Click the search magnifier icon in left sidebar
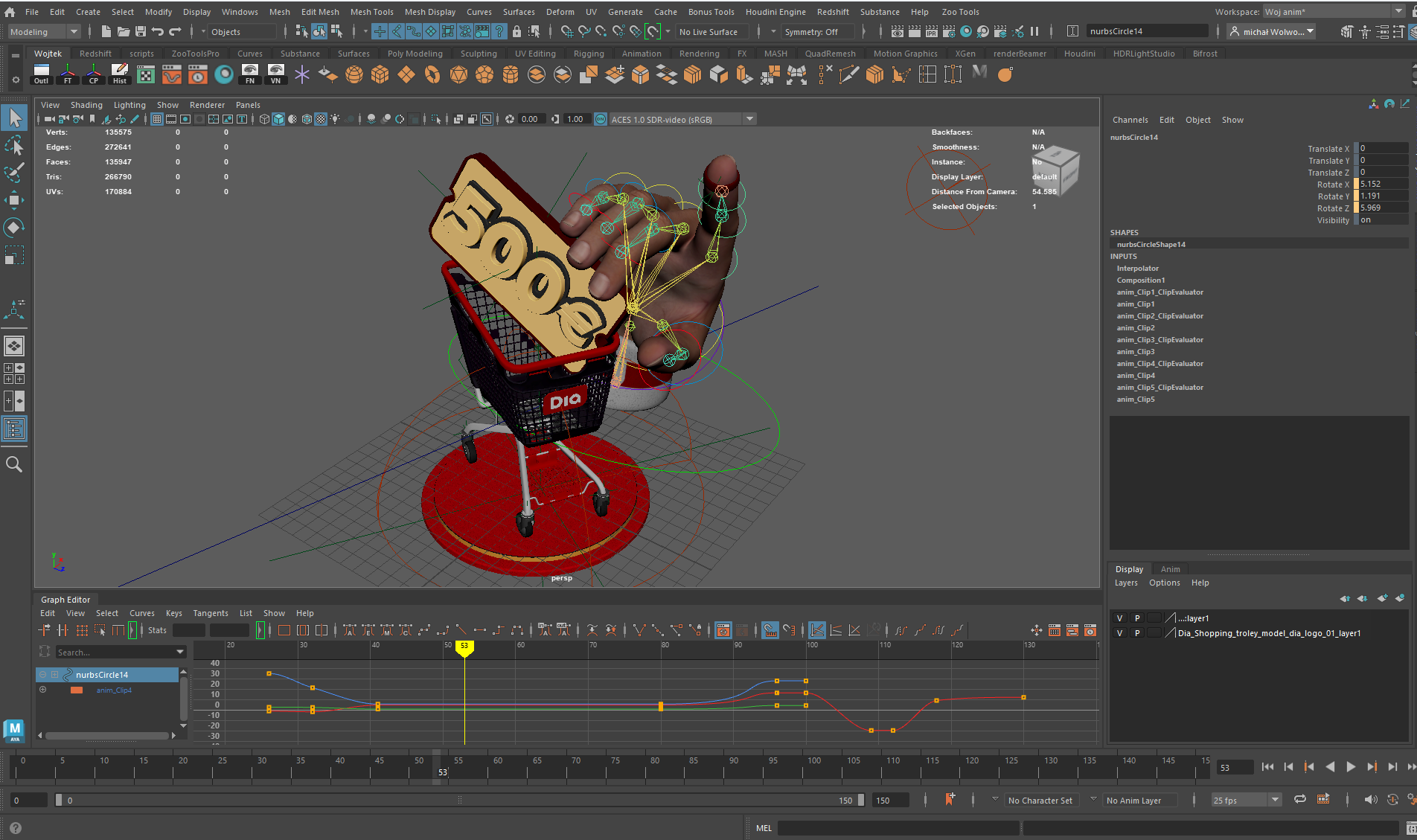The height and width of the screenshot is (840, 1417). pyautogui.click(x=14, y=464)
